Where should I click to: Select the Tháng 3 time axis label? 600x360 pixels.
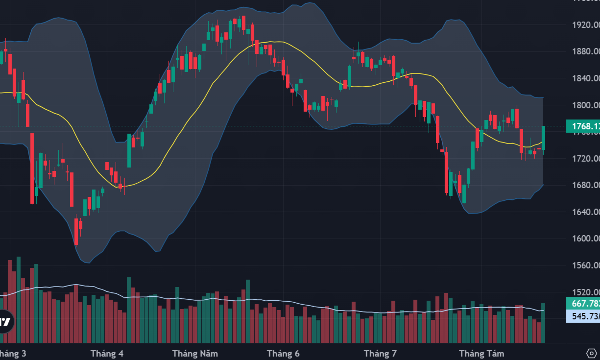13,353
